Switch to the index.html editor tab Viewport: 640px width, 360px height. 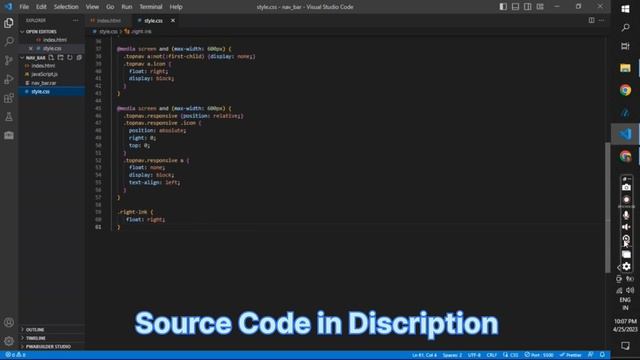[x=109, y=20]
